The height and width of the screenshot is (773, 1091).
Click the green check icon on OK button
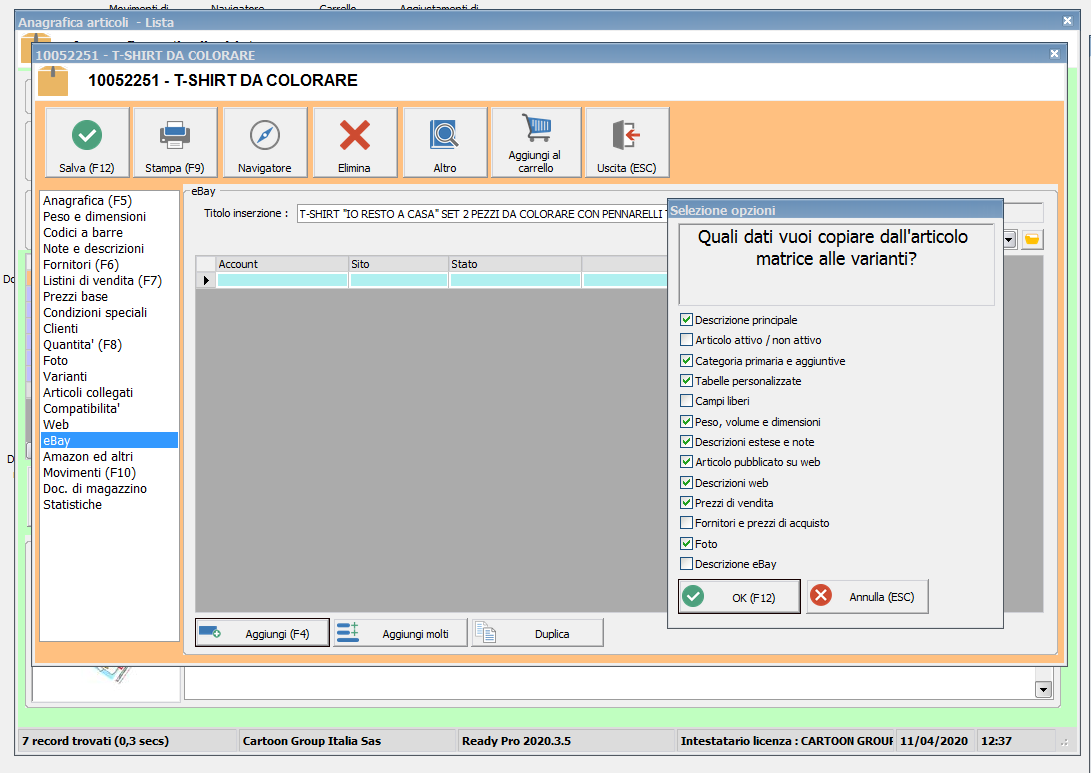click(x=693, y=596)
